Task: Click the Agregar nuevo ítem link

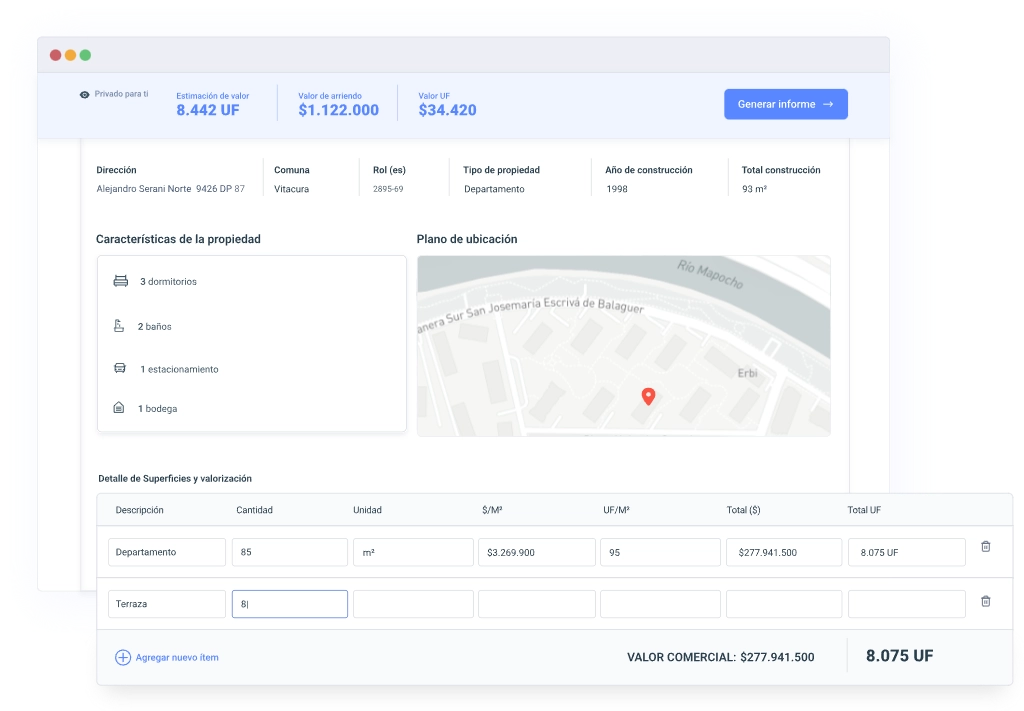Action: (x=177, y=657)
